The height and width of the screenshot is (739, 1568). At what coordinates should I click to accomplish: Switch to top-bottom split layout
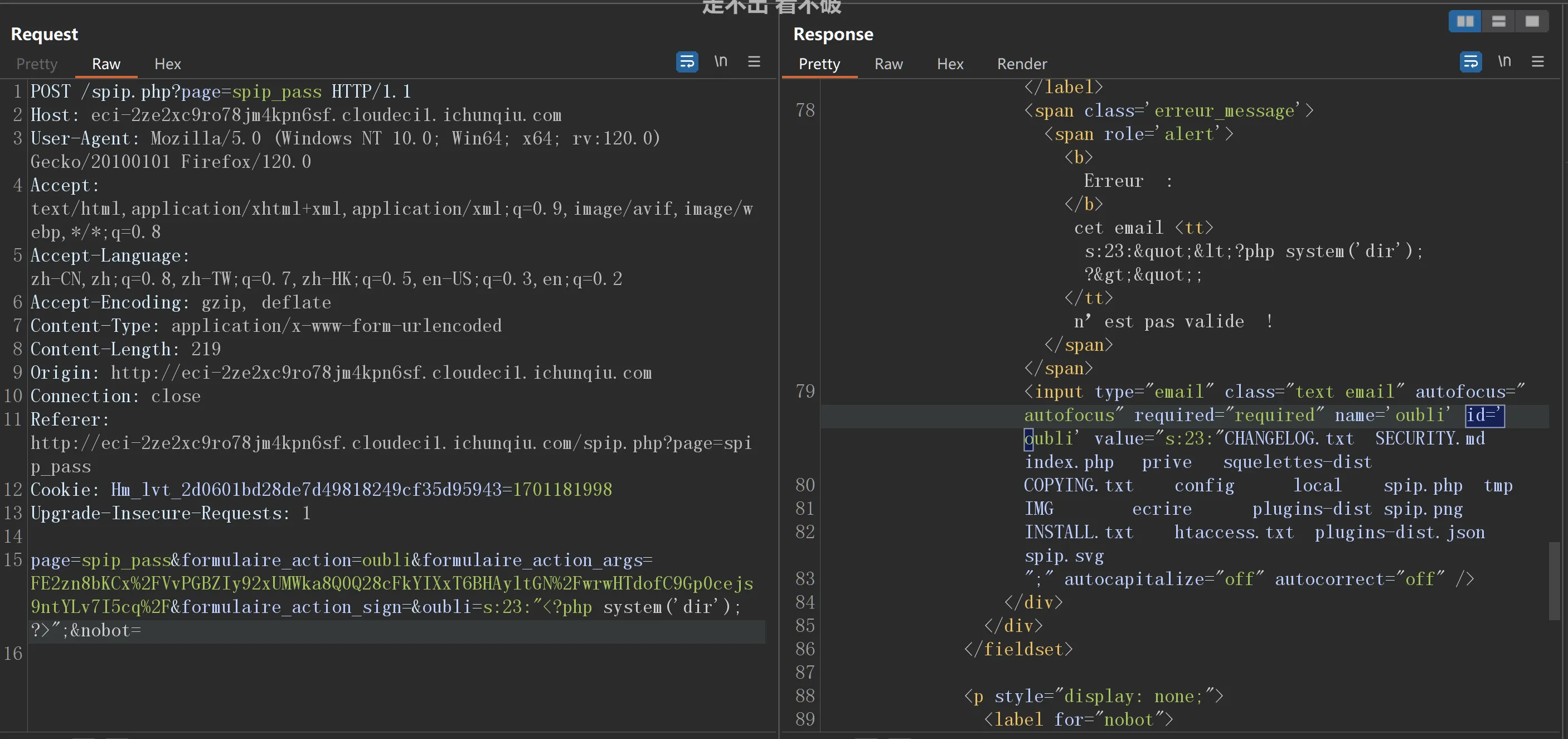[x=1498, y=22]
